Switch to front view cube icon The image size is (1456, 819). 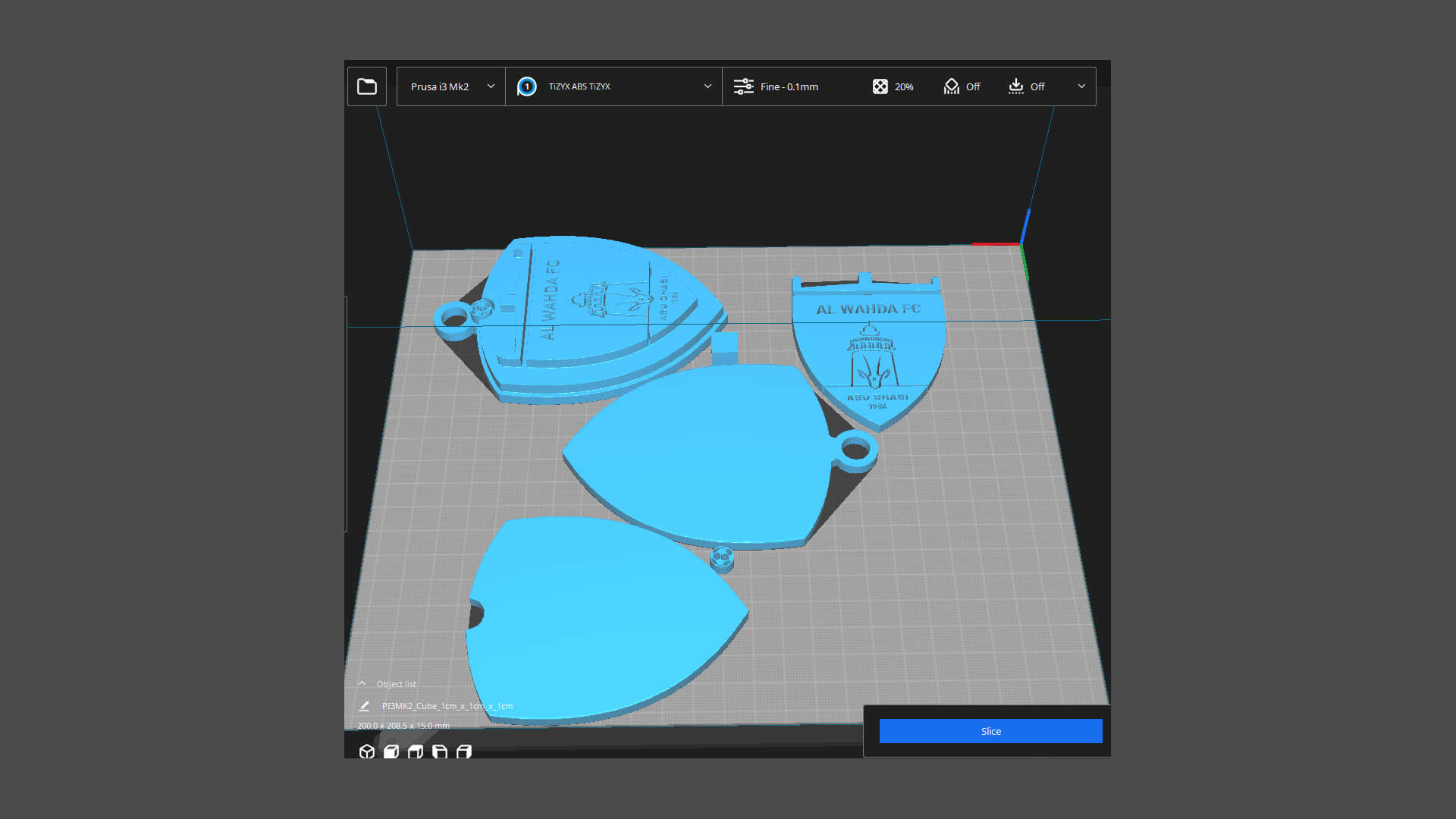391,752
